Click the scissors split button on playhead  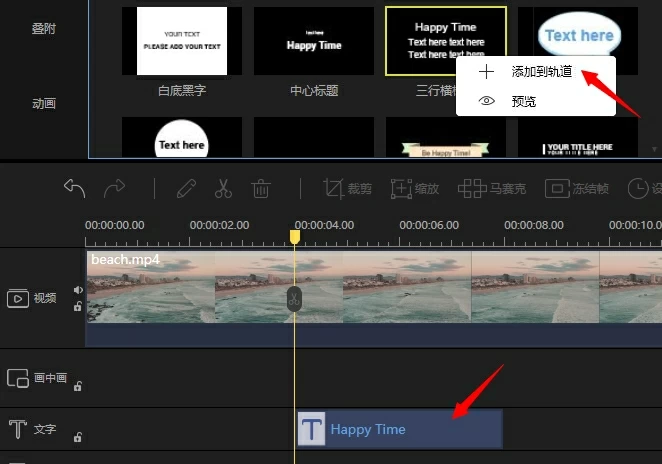click(294, 299)
